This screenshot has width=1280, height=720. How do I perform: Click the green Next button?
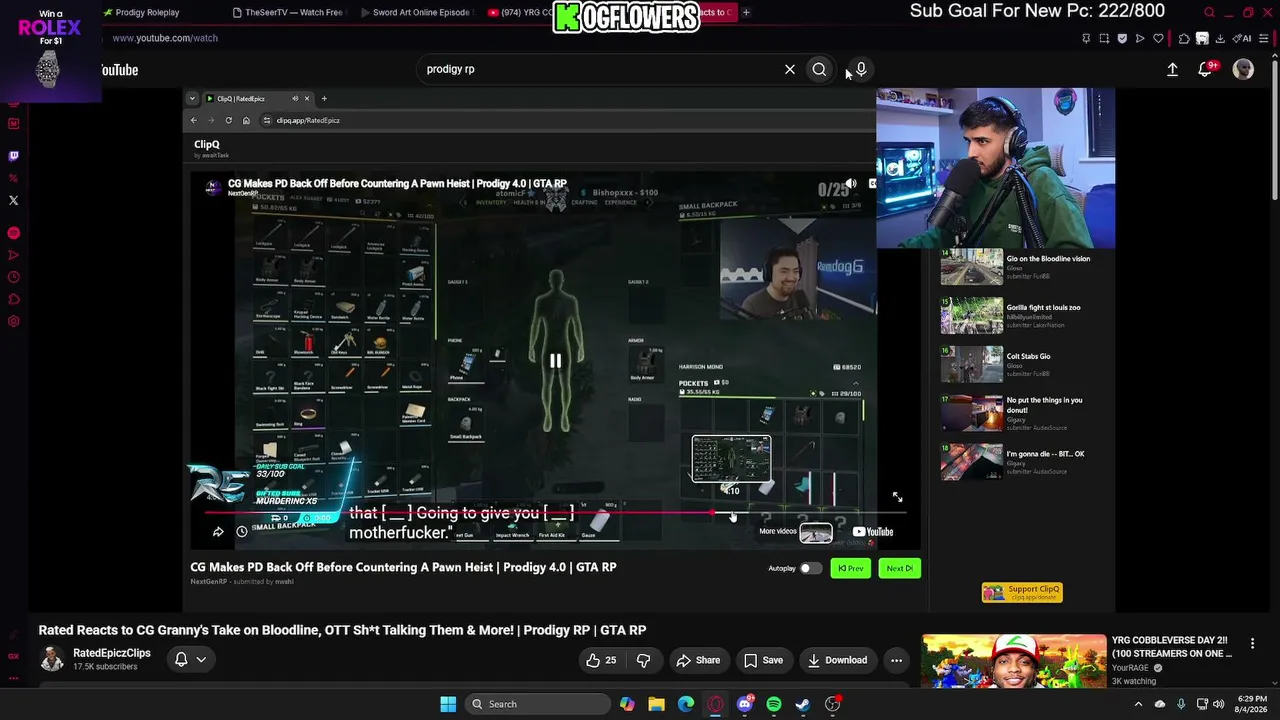tap(899, 568)
